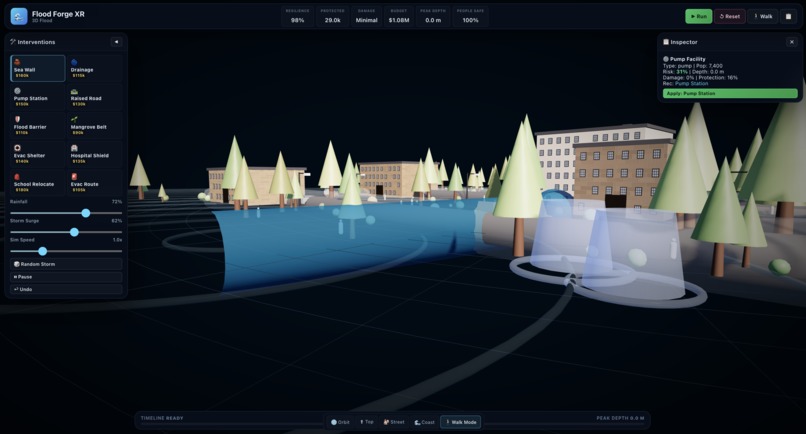The height and width of the screenshot is (434, 806).
Task: Choose the School Relocate intervention
Action: click(38, 183)
